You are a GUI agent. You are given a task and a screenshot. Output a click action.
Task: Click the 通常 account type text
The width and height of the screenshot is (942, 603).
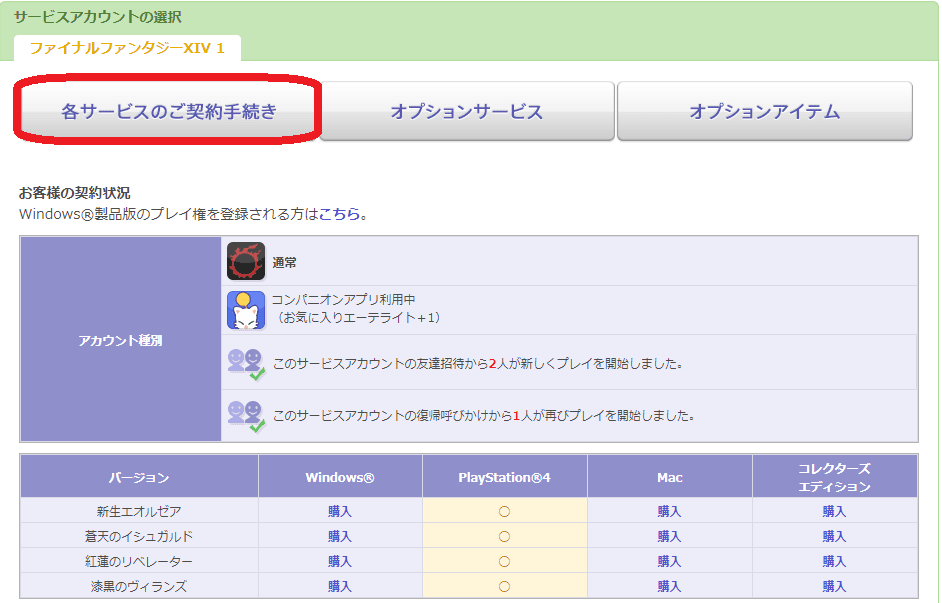(x=284, y=262)
